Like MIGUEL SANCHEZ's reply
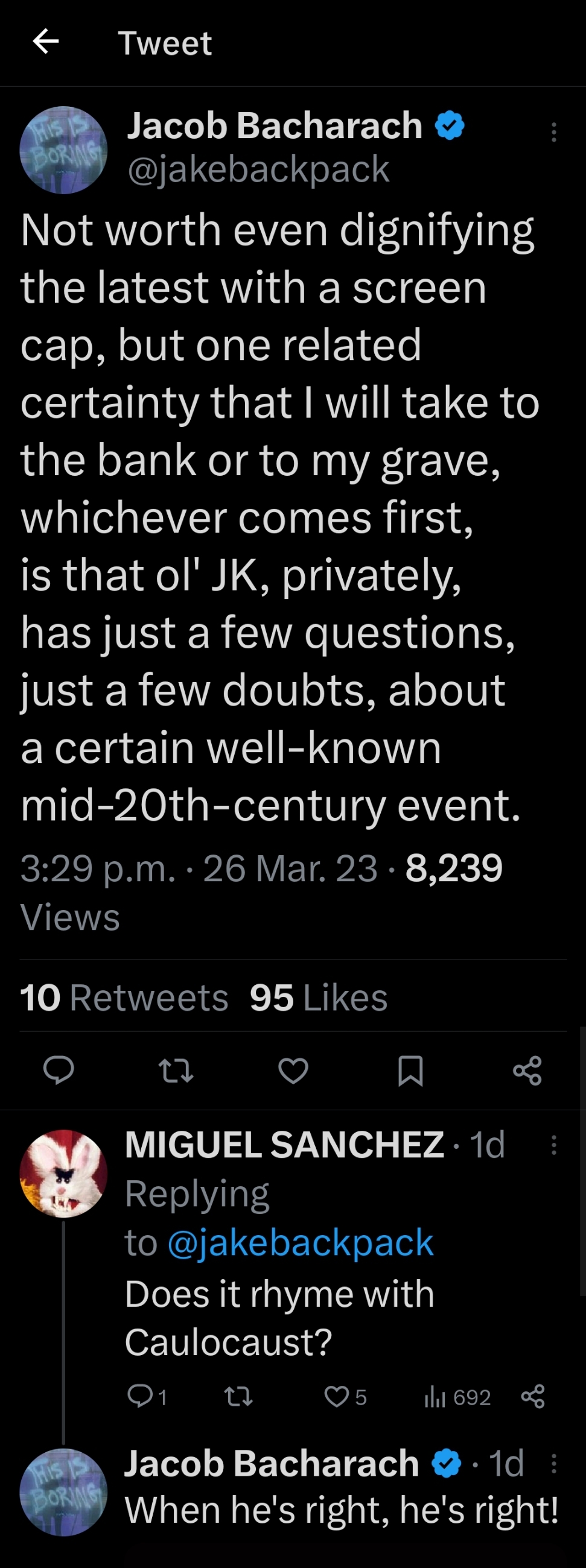Viewport: 586px width, 1568px height. click(x=345, y=1396)
